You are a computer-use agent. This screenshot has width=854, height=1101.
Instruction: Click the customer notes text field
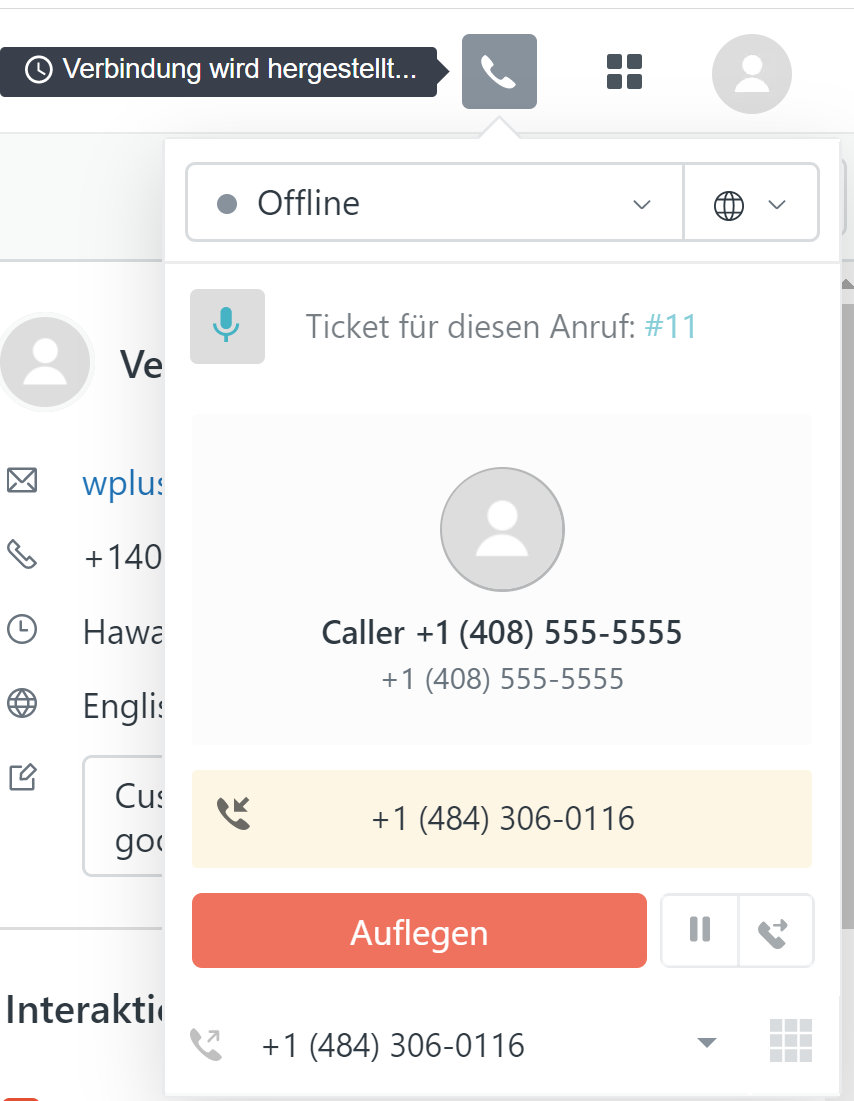[124, 816]
